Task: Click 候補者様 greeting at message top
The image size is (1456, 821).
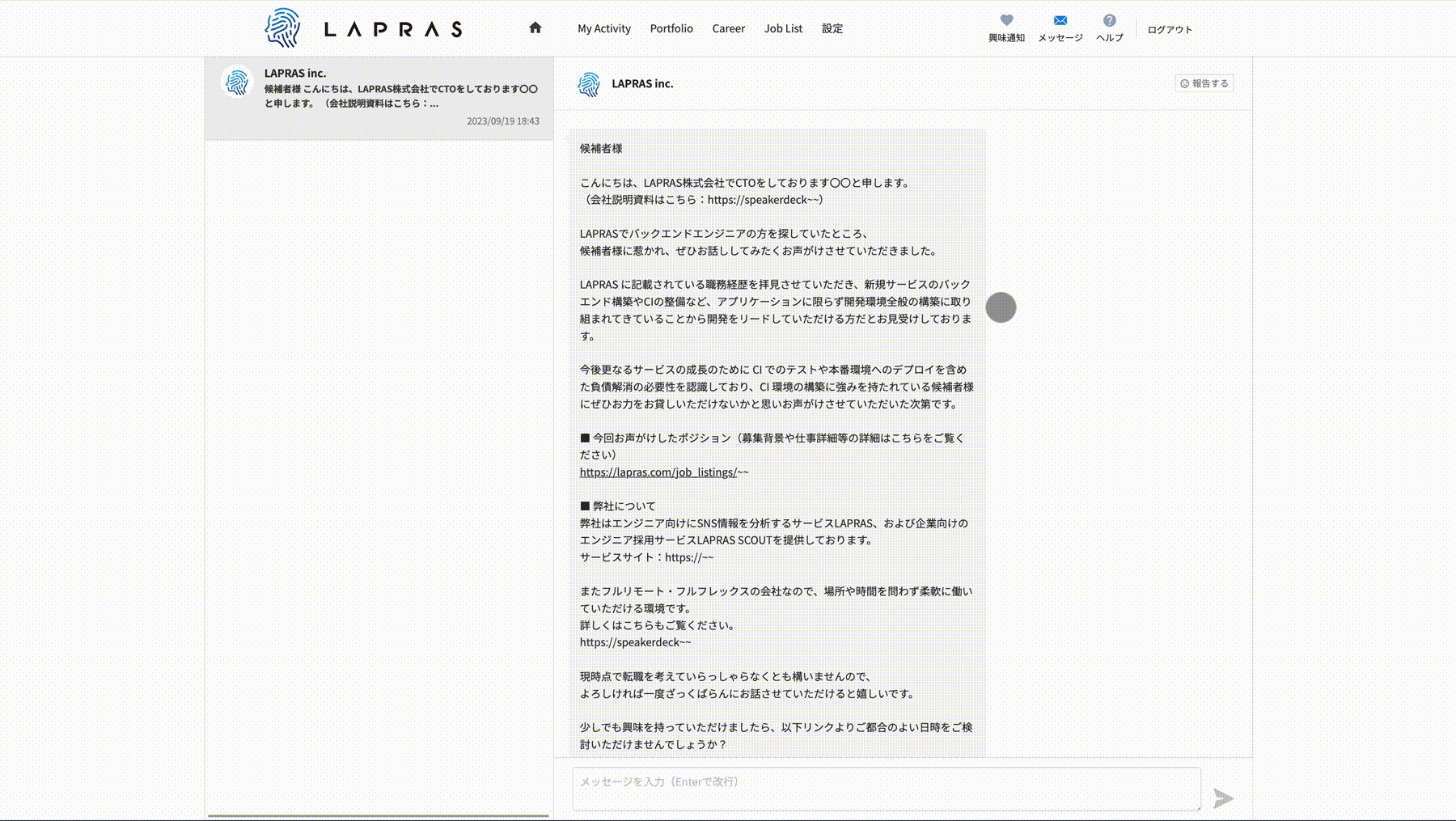Action: [x=601, y=149]
